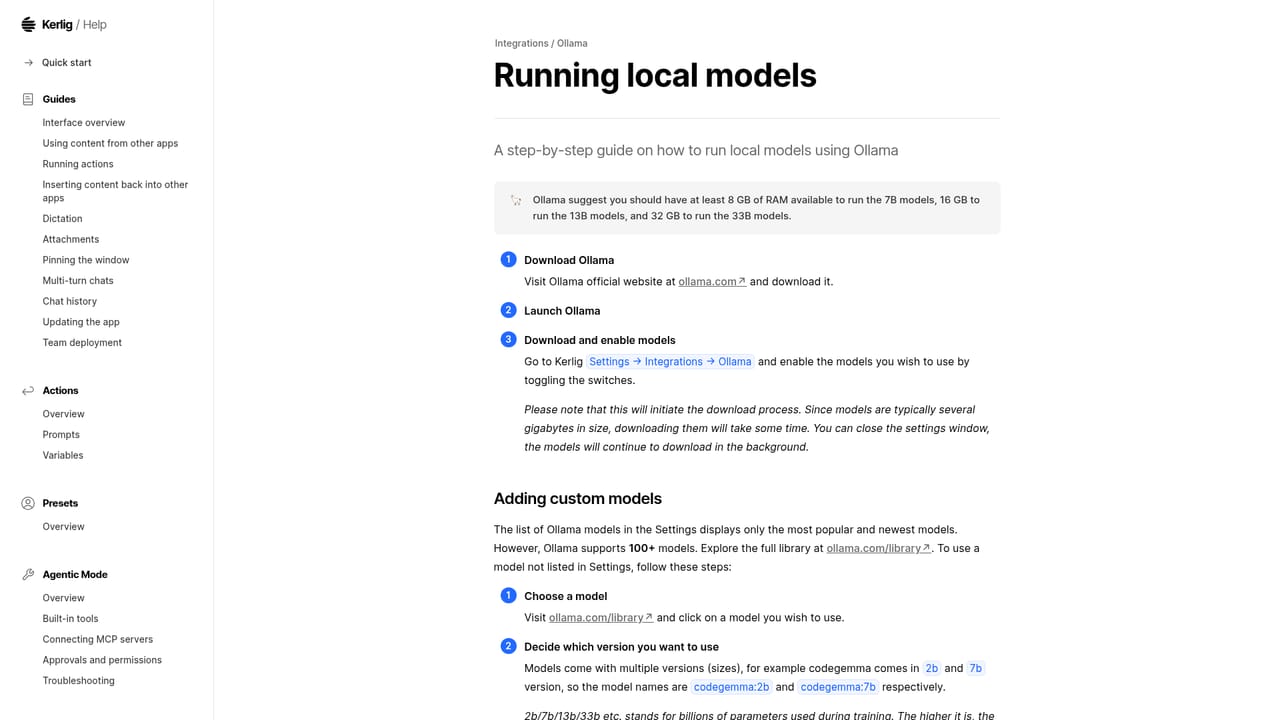1280x720 pixels.
Task: Click the Agentic Mode wrench icon
Action: tap(28, 575)
